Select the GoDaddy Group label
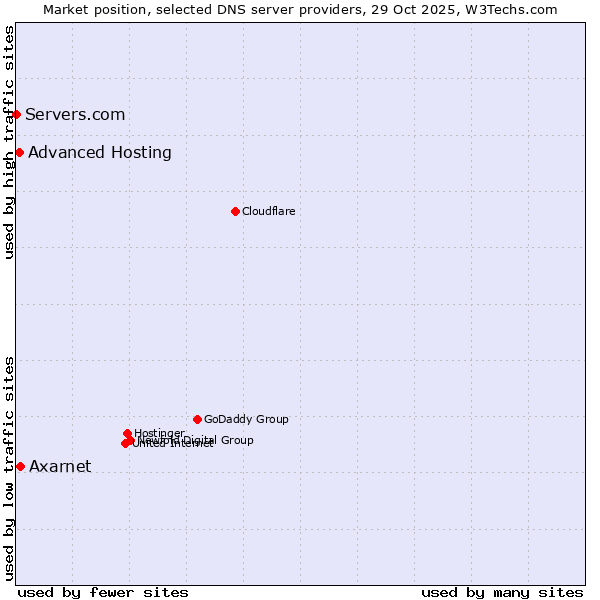 coord(246,419)
